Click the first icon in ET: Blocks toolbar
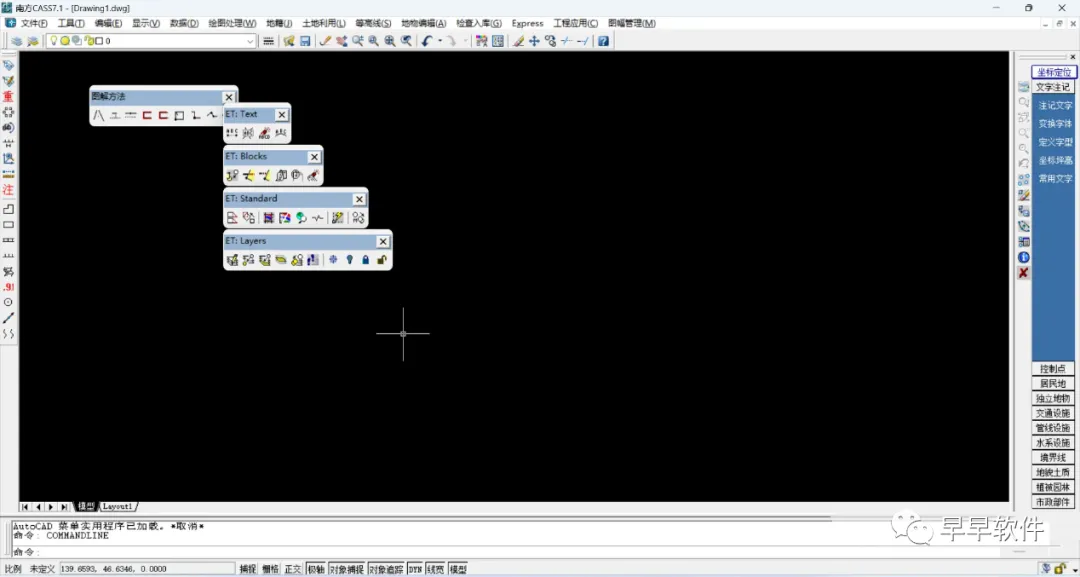 232,176
